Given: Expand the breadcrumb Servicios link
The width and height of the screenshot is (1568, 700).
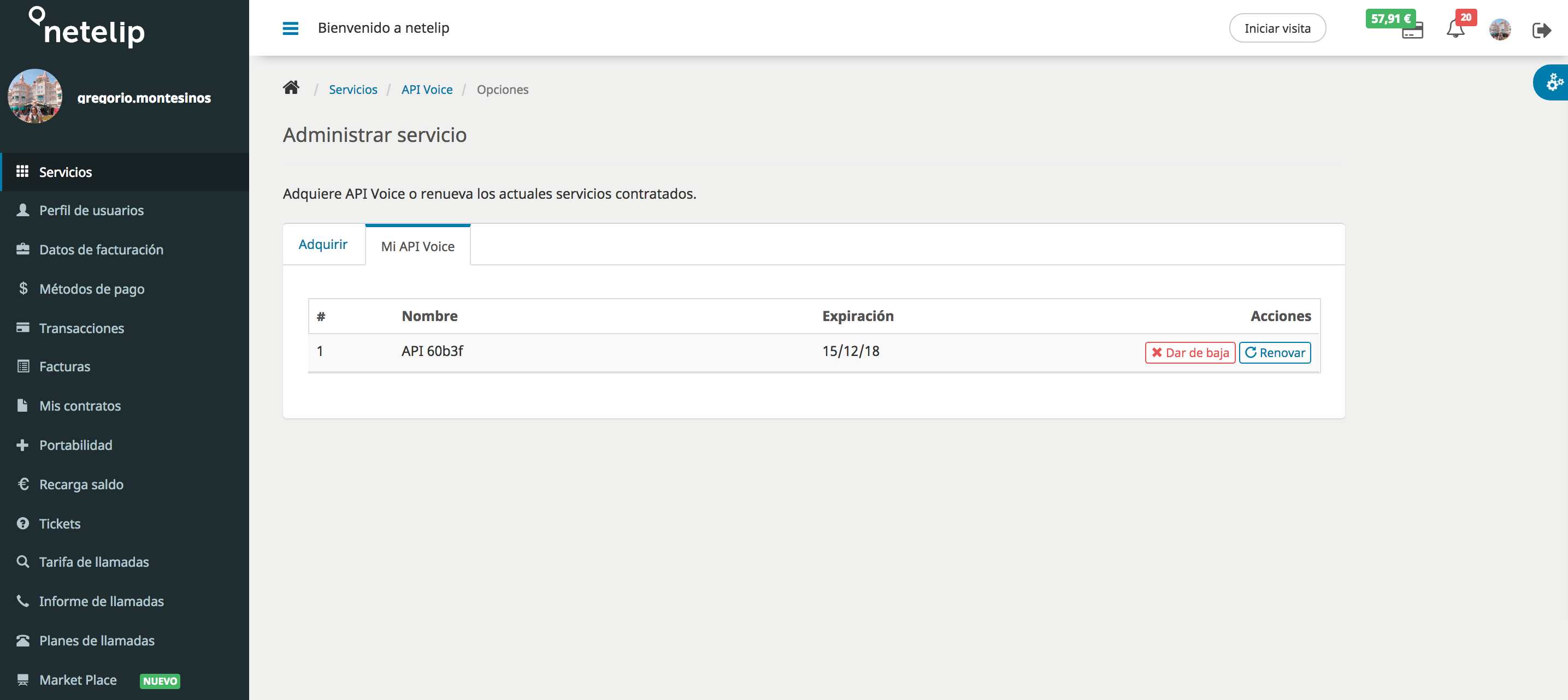Looking at the screenshot, I should [x=354, y=89].
